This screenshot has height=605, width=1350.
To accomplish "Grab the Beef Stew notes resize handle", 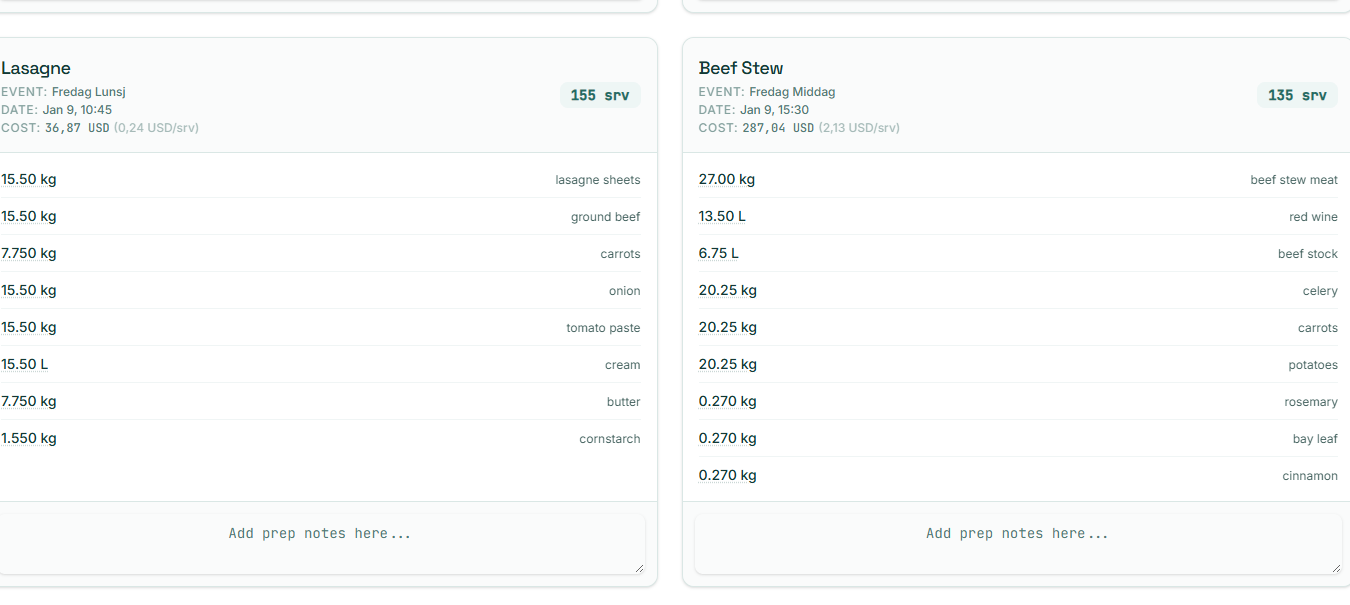I will pos(1336,568).
